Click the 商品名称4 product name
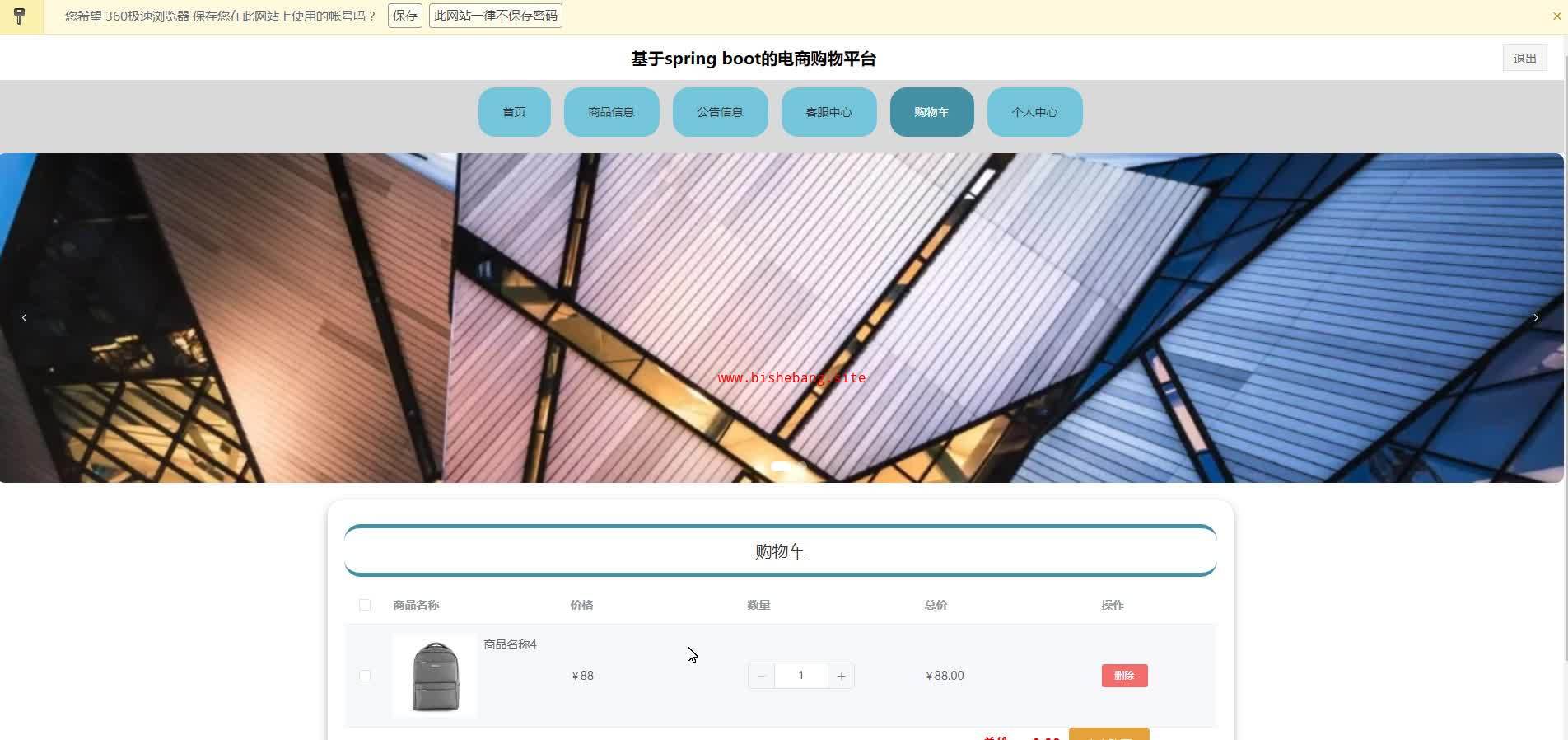 pos(511,644)
